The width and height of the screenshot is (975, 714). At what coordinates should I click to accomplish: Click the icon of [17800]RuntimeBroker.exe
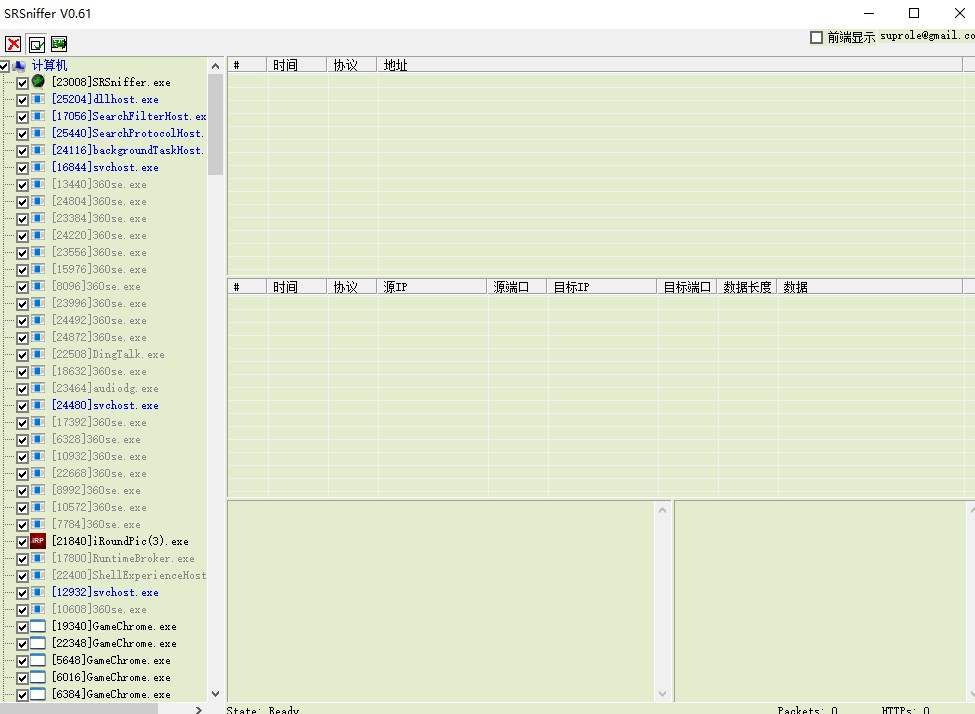click(x=38, y=558)
